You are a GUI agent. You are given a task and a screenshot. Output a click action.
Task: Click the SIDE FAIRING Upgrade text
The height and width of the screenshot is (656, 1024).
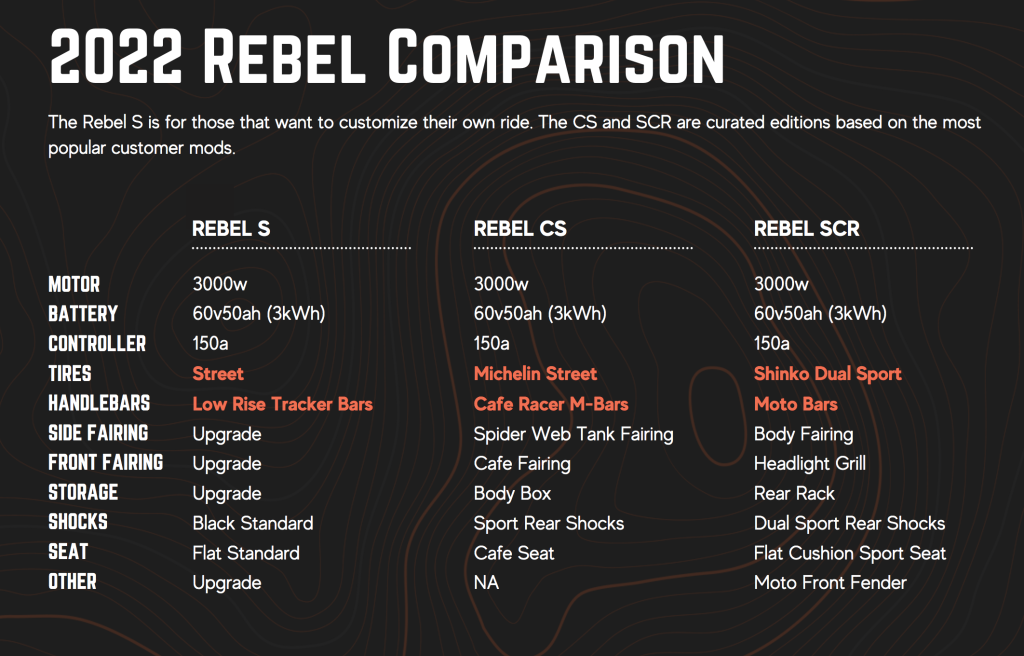coord(227,435)
